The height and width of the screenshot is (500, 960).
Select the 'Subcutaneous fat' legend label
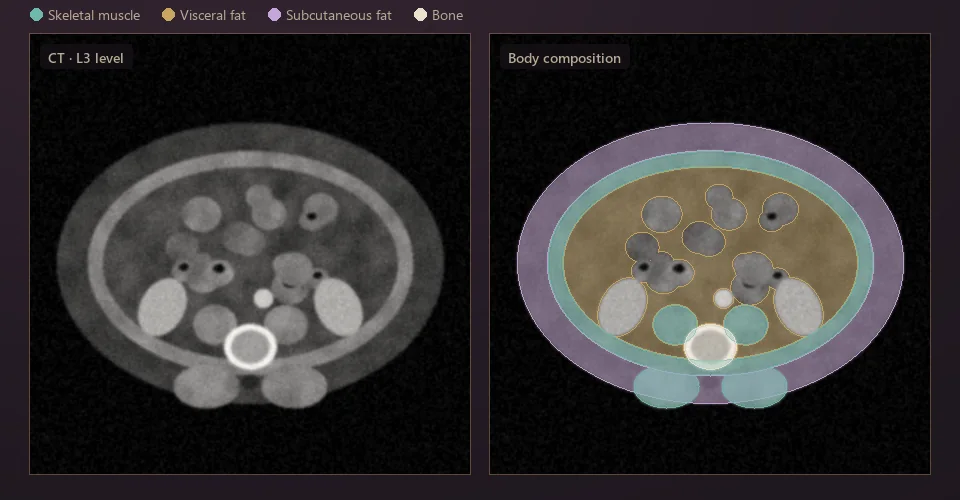click(339, 15)
